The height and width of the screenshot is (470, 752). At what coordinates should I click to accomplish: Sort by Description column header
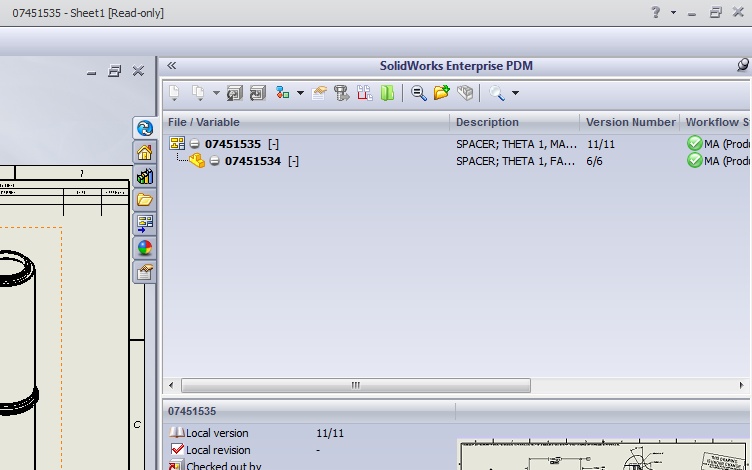point(515,122)
